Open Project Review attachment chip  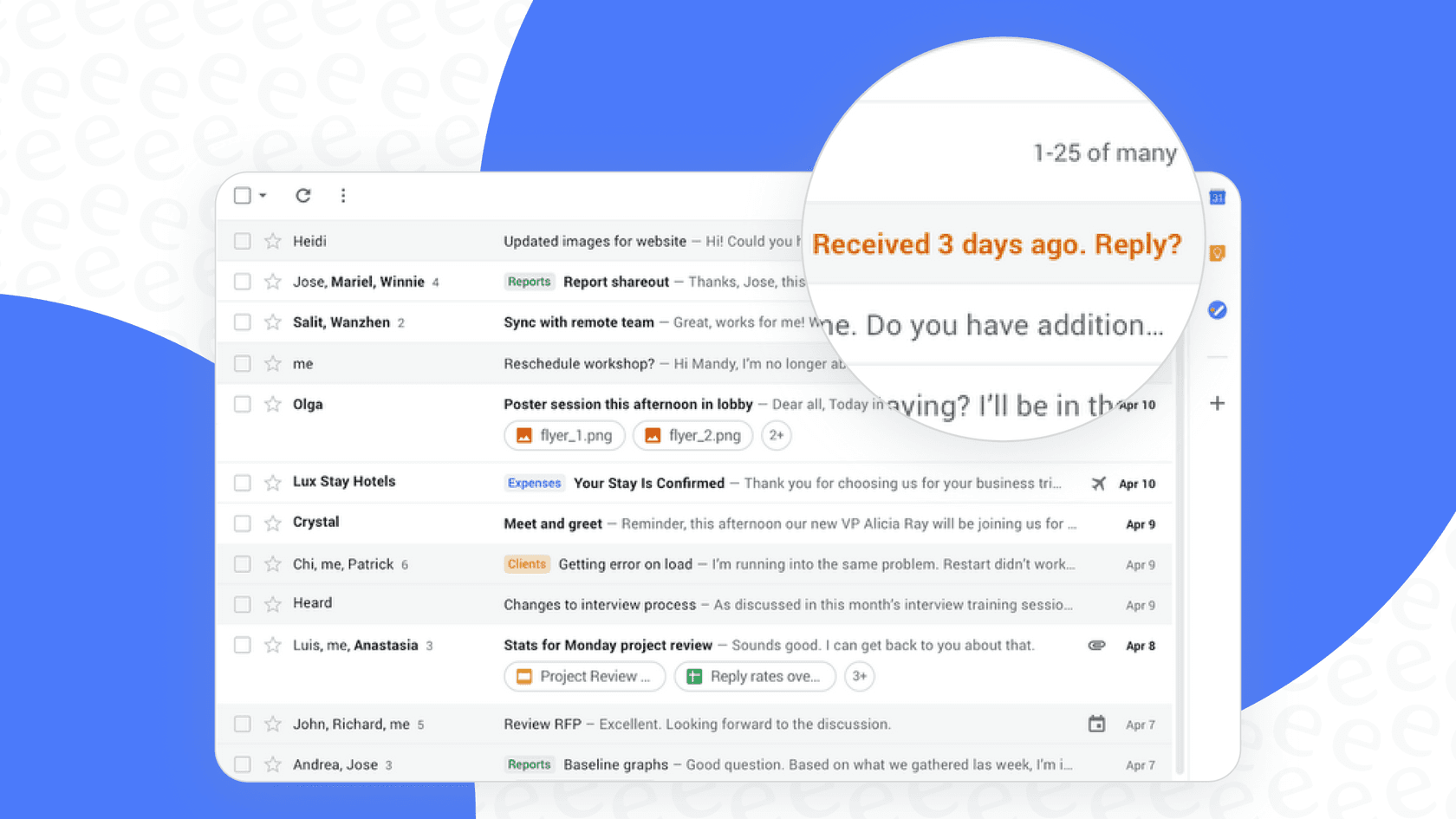pyautogui.click(x=584, y=676)
